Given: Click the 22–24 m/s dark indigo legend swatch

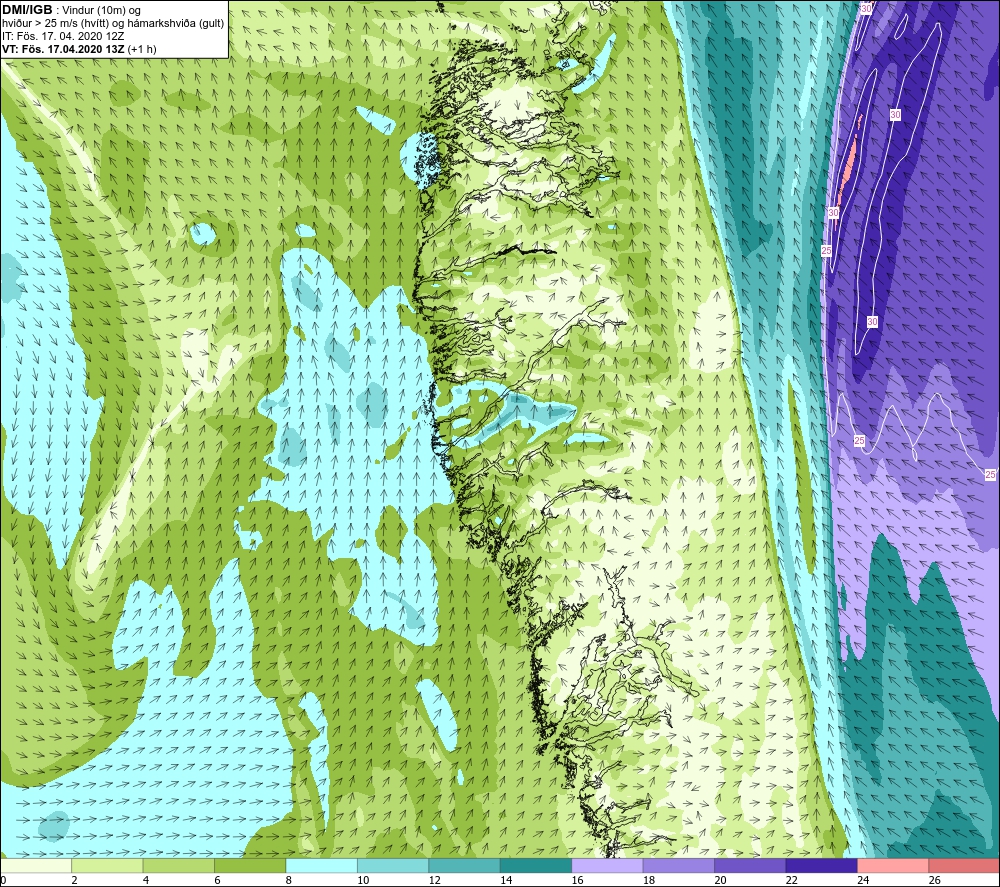Looking at the screenshot, I should 821,865.
